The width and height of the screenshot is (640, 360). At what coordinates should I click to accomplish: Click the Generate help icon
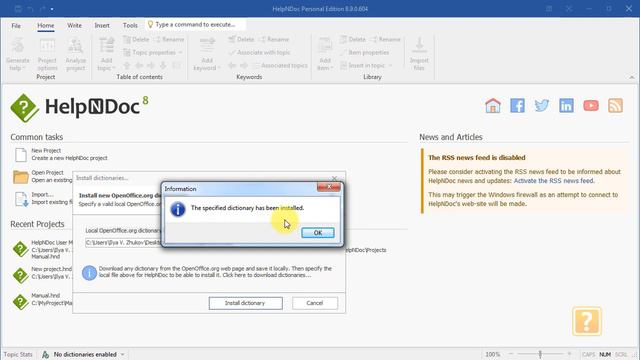tap(18, 54)
